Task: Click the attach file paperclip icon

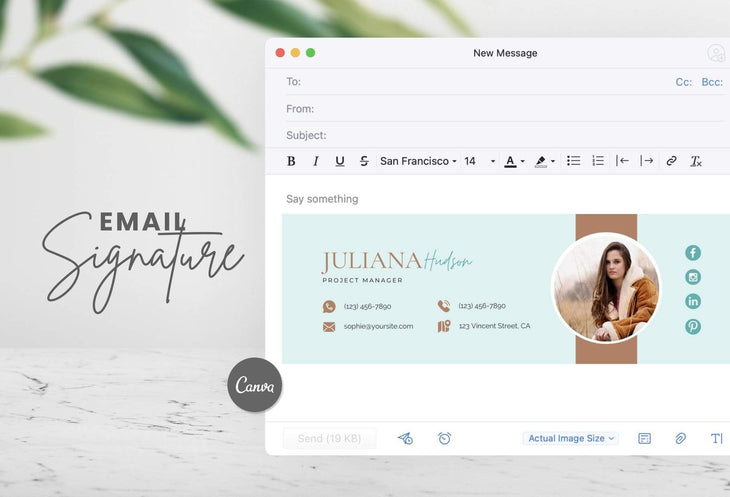Action: coord(680,438)
